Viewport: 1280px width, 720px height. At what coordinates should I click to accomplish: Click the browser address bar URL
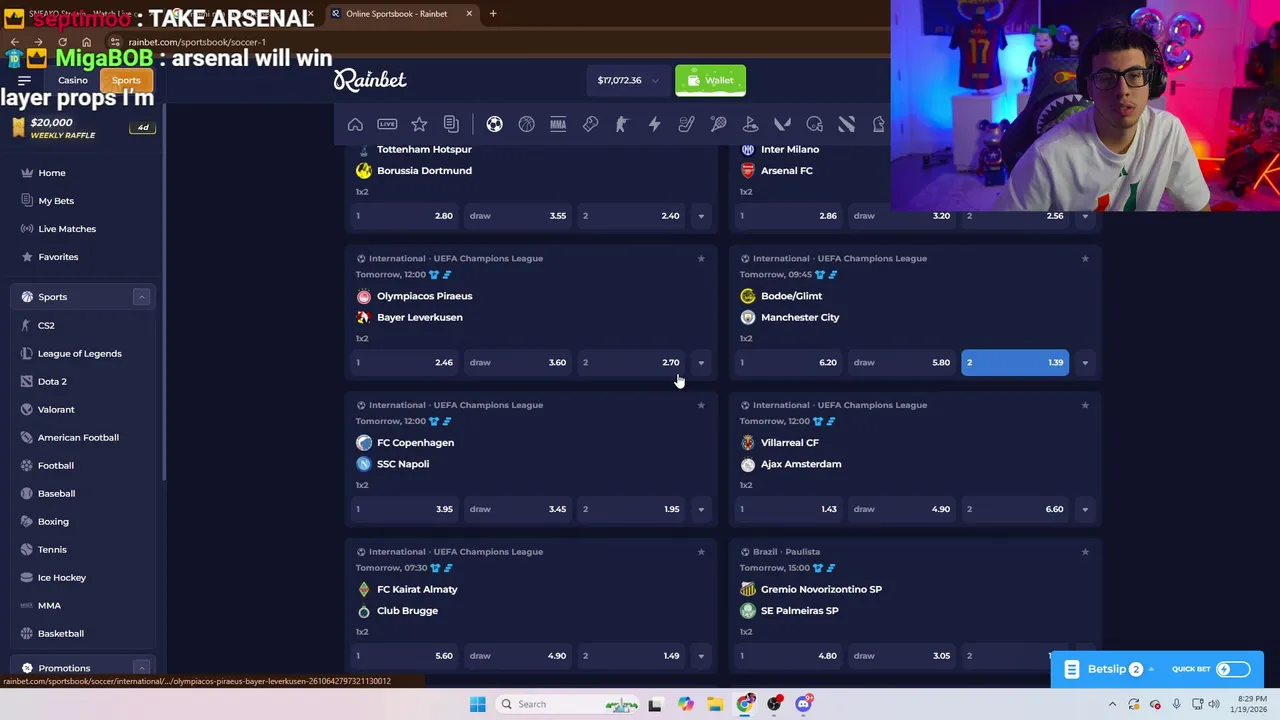pos(197,42)
